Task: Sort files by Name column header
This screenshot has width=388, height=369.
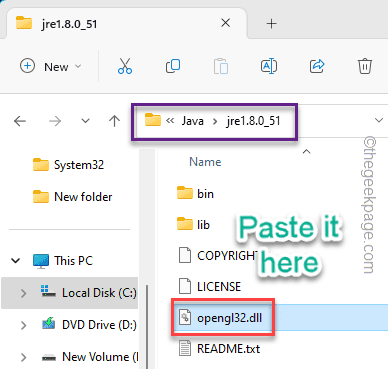Action: 205,162
